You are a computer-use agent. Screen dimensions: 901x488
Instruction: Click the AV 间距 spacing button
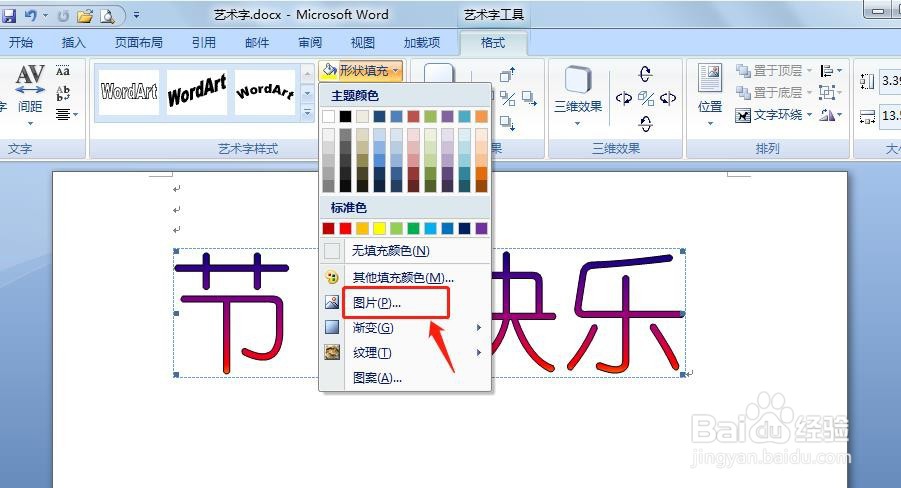point(30,95)
